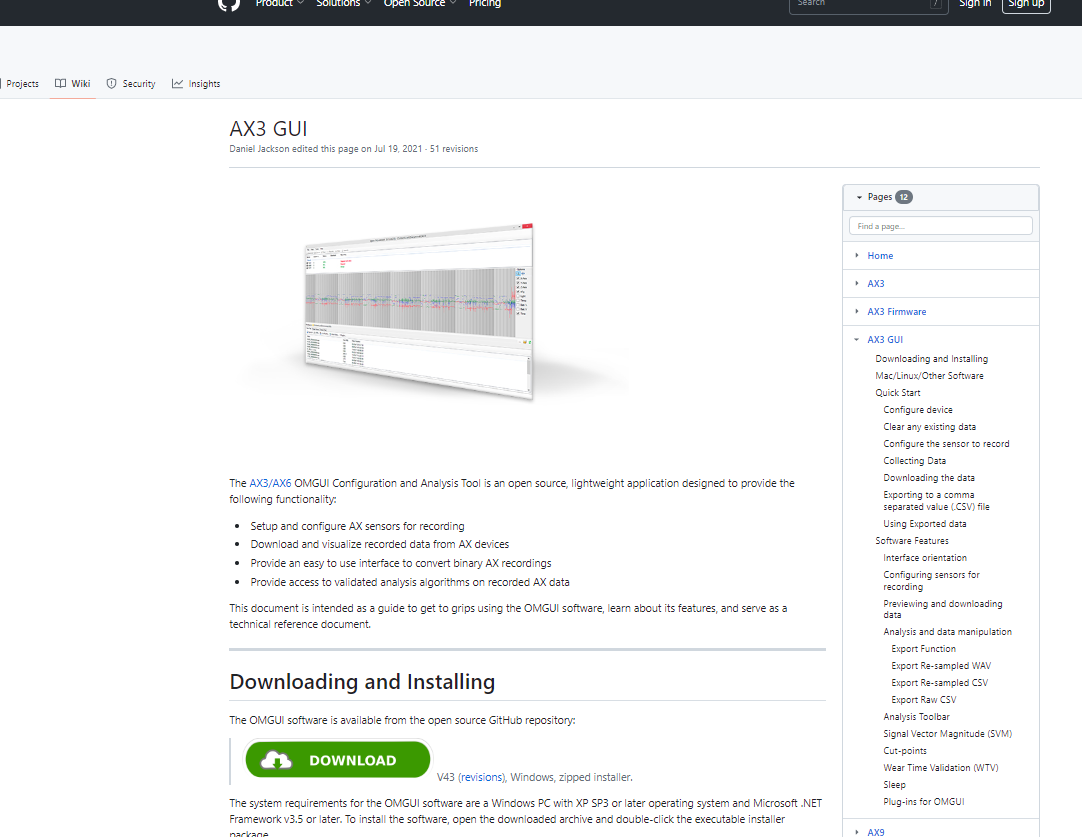Expand the Home page entry arrow
This screenshot has width=1082, height=837.
point(856,255)
